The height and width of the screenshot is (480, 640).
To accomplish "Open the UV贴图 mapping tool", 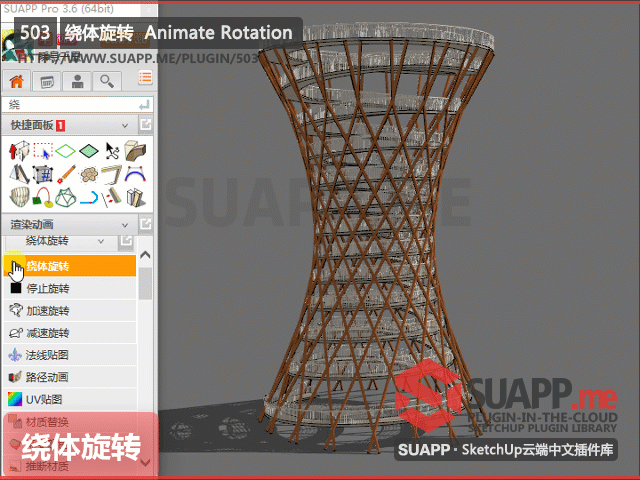I will [x=70, y=399].
